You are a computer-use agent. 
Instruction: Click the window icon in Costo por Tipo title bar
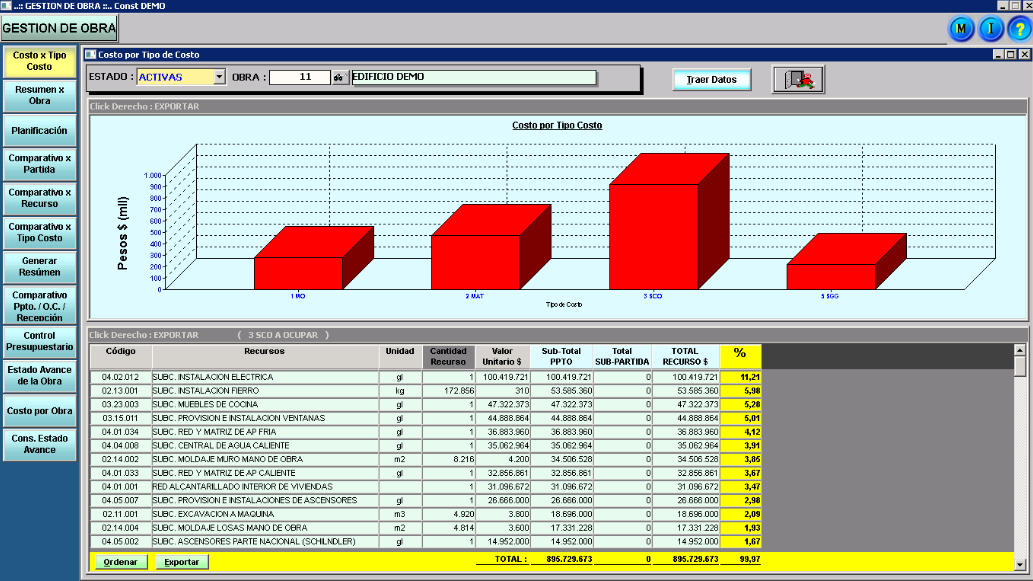pos(91,54)
